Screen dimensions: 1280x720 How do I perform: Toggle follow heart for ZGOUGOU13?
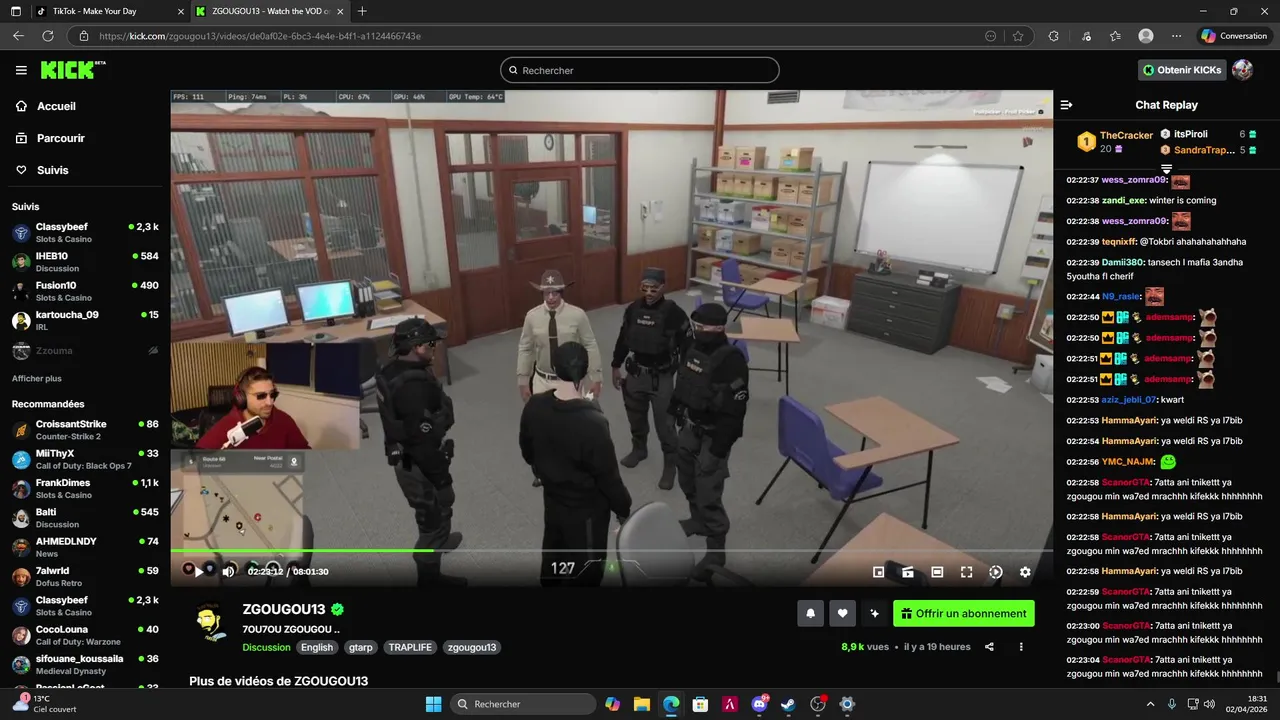coord(843,614)
